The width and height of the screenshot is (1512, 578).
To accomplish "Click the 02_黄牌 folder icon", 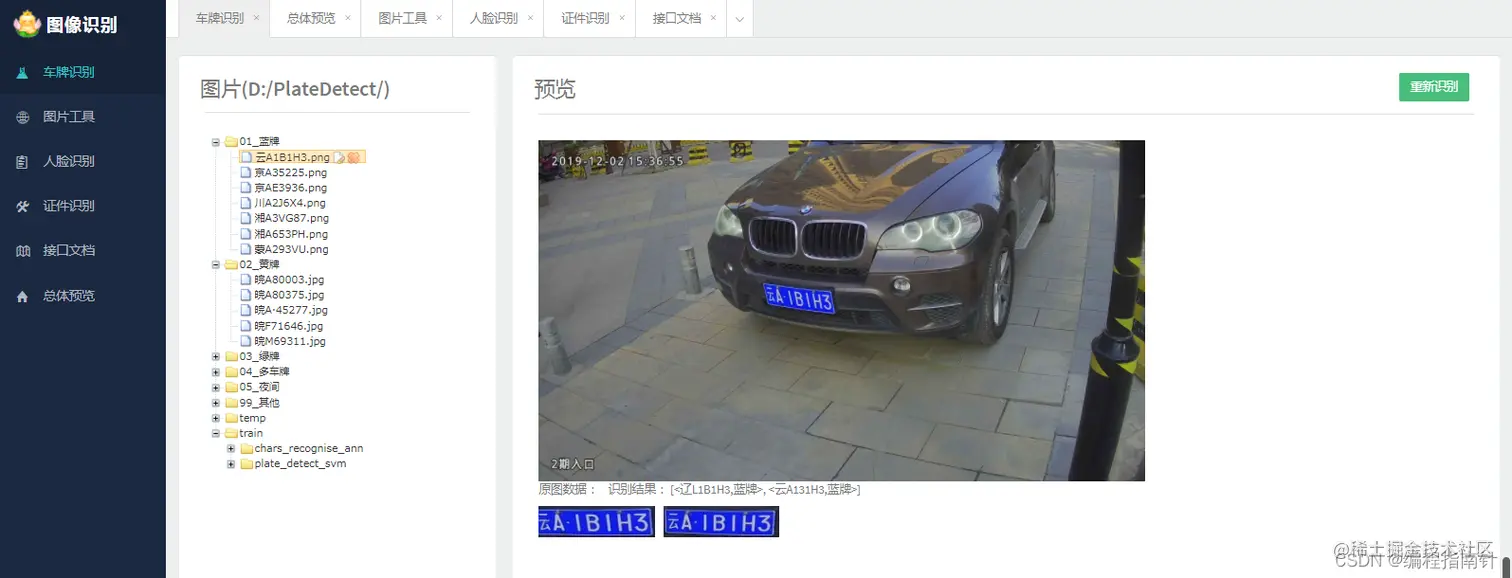I will point(231,265).
